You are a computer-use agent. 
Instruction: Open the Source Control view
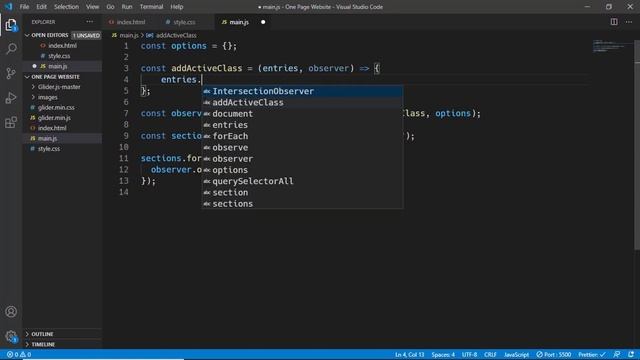pos(11,73)
